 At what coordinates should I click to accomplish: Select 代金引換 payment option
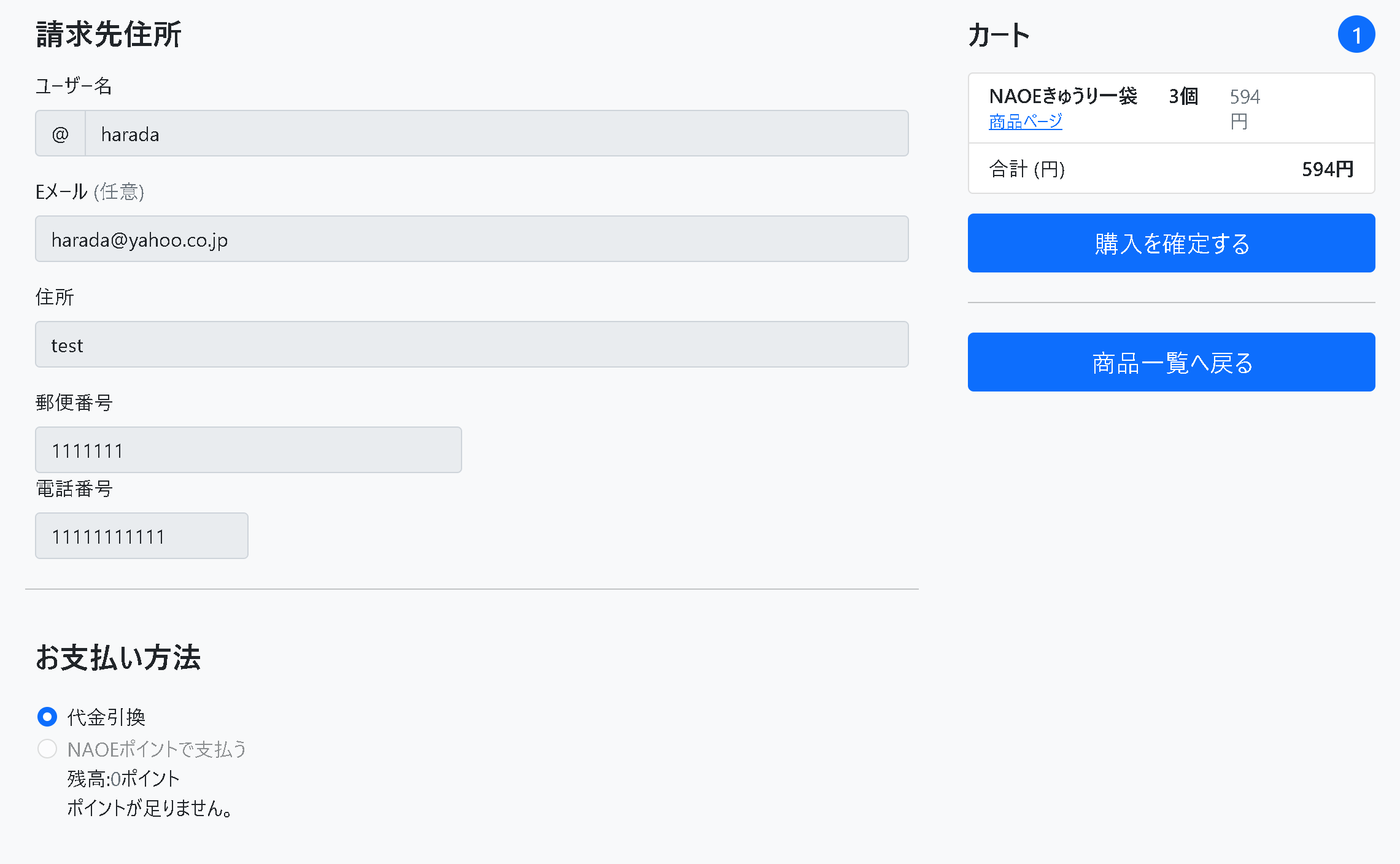pyautogui.click(x=47, y=716)
